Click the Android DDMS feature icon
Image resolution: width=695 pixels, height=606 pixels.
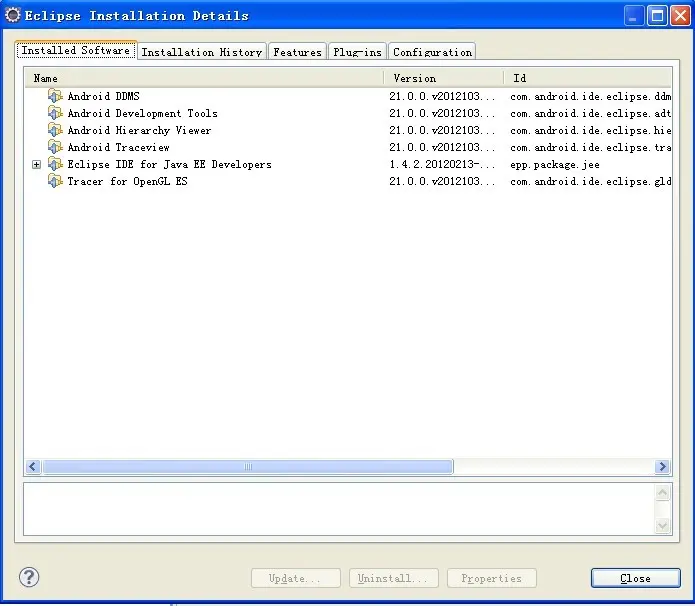[55, 96]
